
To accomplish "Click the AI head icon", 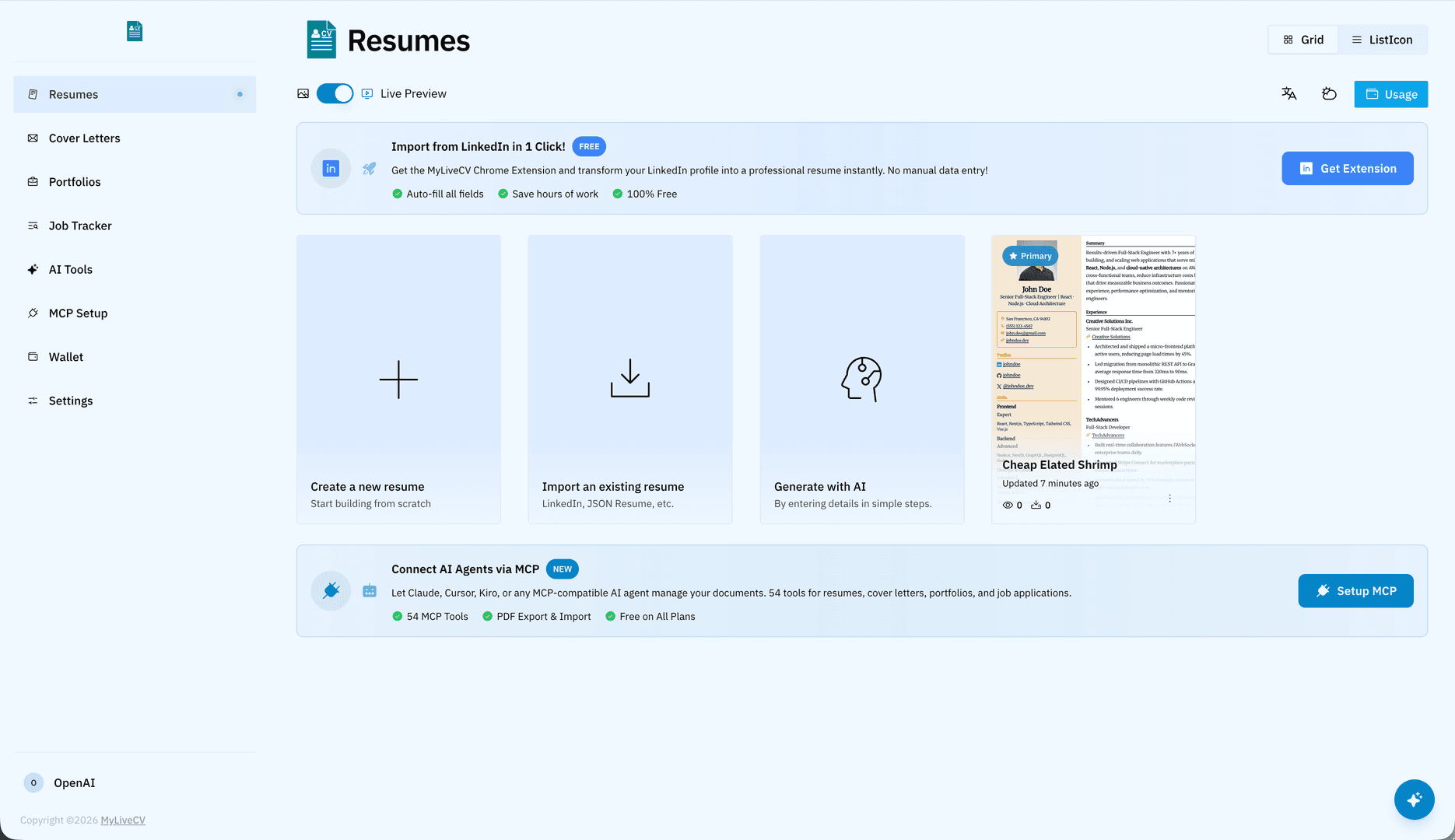I will 861,379.
